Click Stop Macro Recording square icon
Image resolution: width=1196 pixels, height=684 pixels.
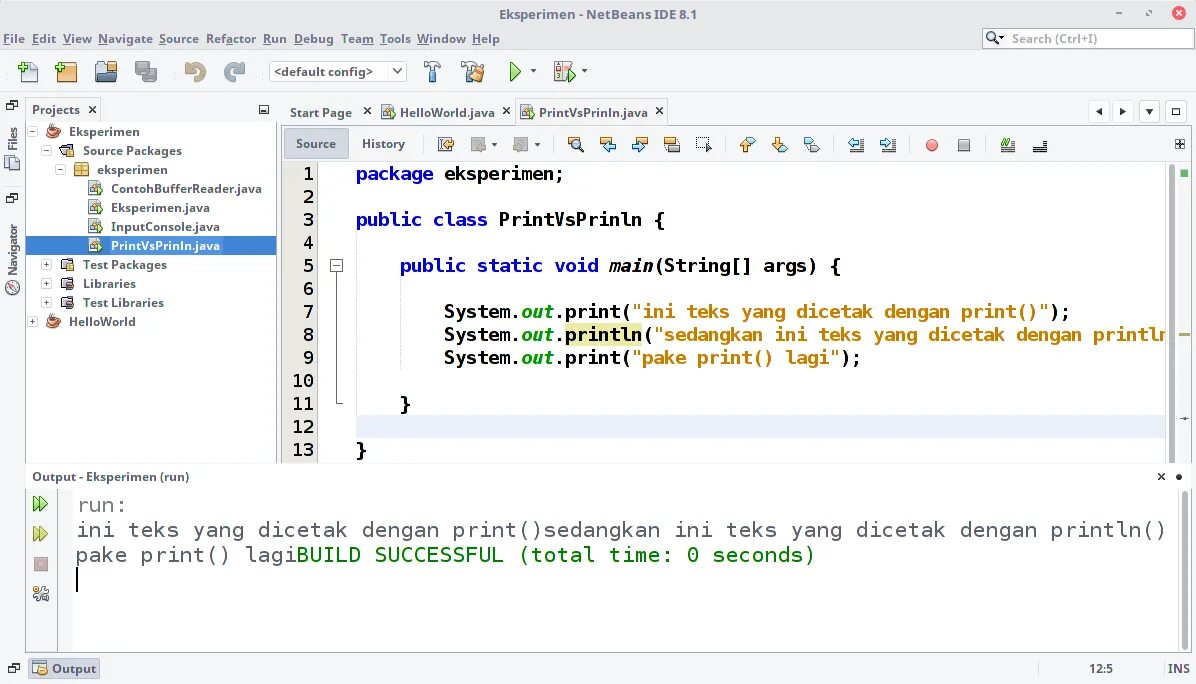click(x=964, y=145)
